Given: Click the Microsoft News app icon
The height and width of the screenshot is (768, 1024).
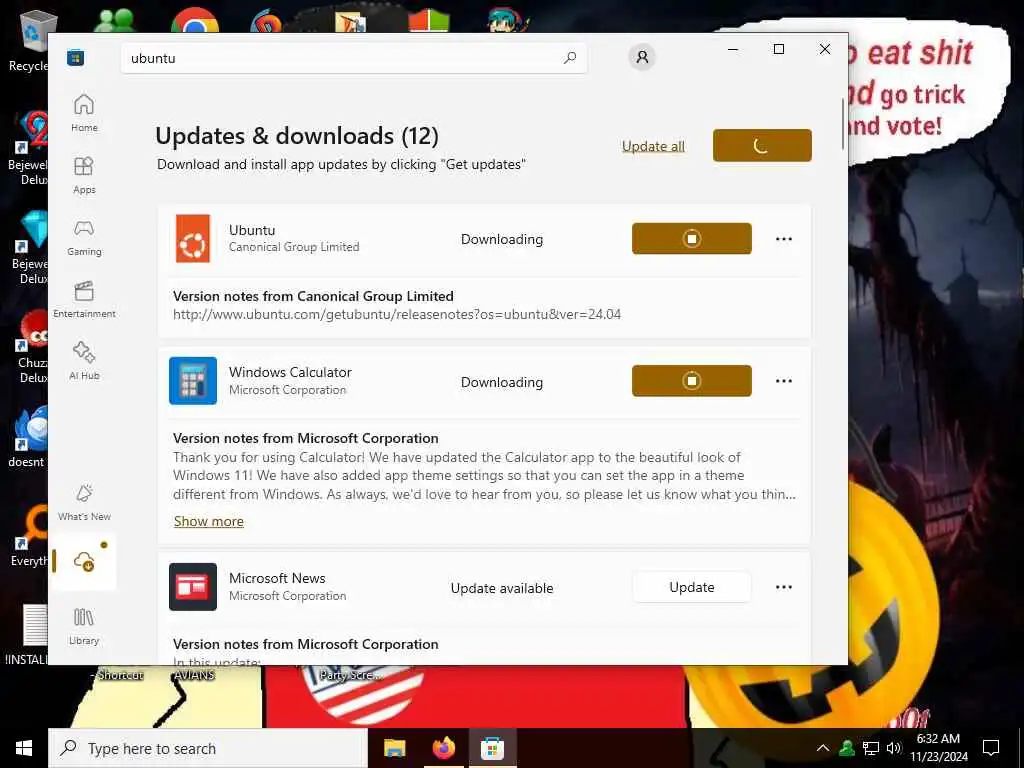Looking at the screenshot, I should [193, 586].
